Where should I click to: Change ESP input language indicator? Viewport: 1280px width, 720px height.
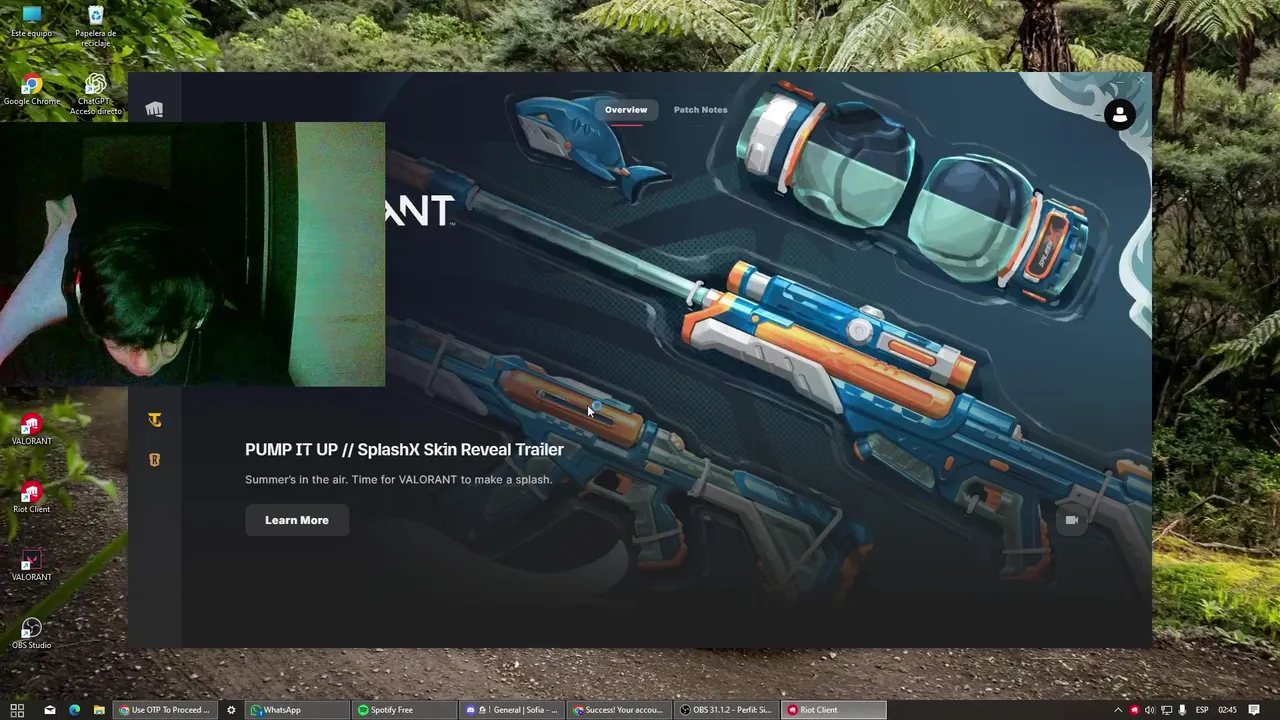tap(1202, 710)
